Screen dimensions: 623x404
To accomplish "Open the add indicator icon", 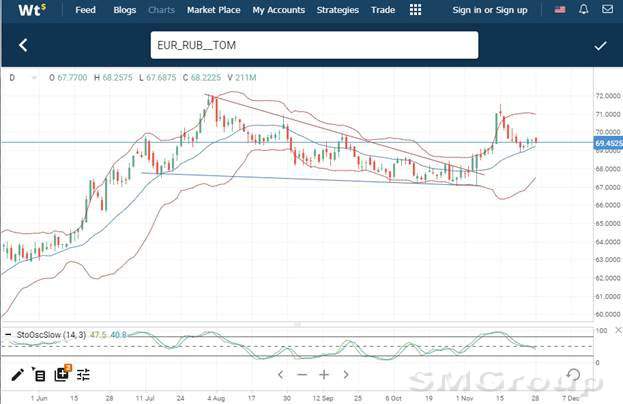I will pyautogui.click(x=62, y=374).
